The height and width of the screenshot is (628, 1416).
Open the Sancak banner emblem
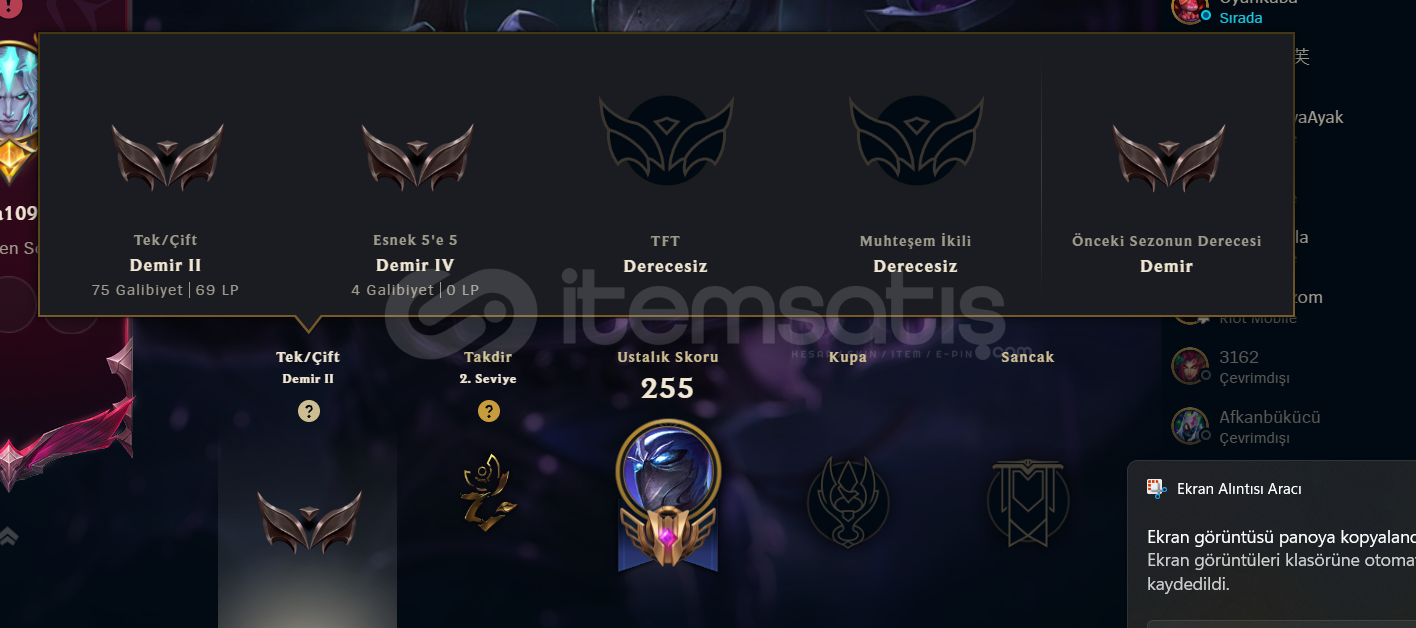[x=1028, y=503]
